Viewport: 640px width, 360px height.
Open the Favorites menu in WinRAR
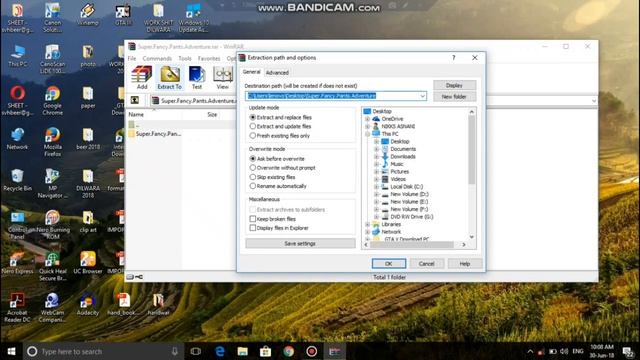click(209, 58)
